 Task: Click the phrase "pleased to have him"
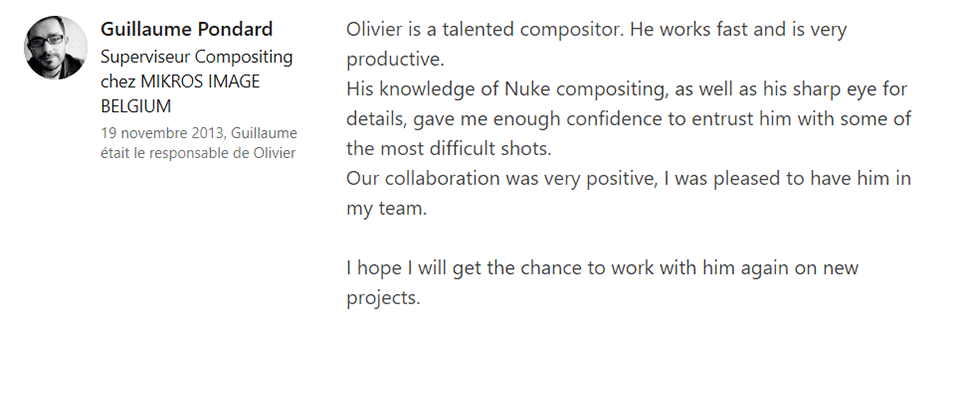(x=793, y=179)
